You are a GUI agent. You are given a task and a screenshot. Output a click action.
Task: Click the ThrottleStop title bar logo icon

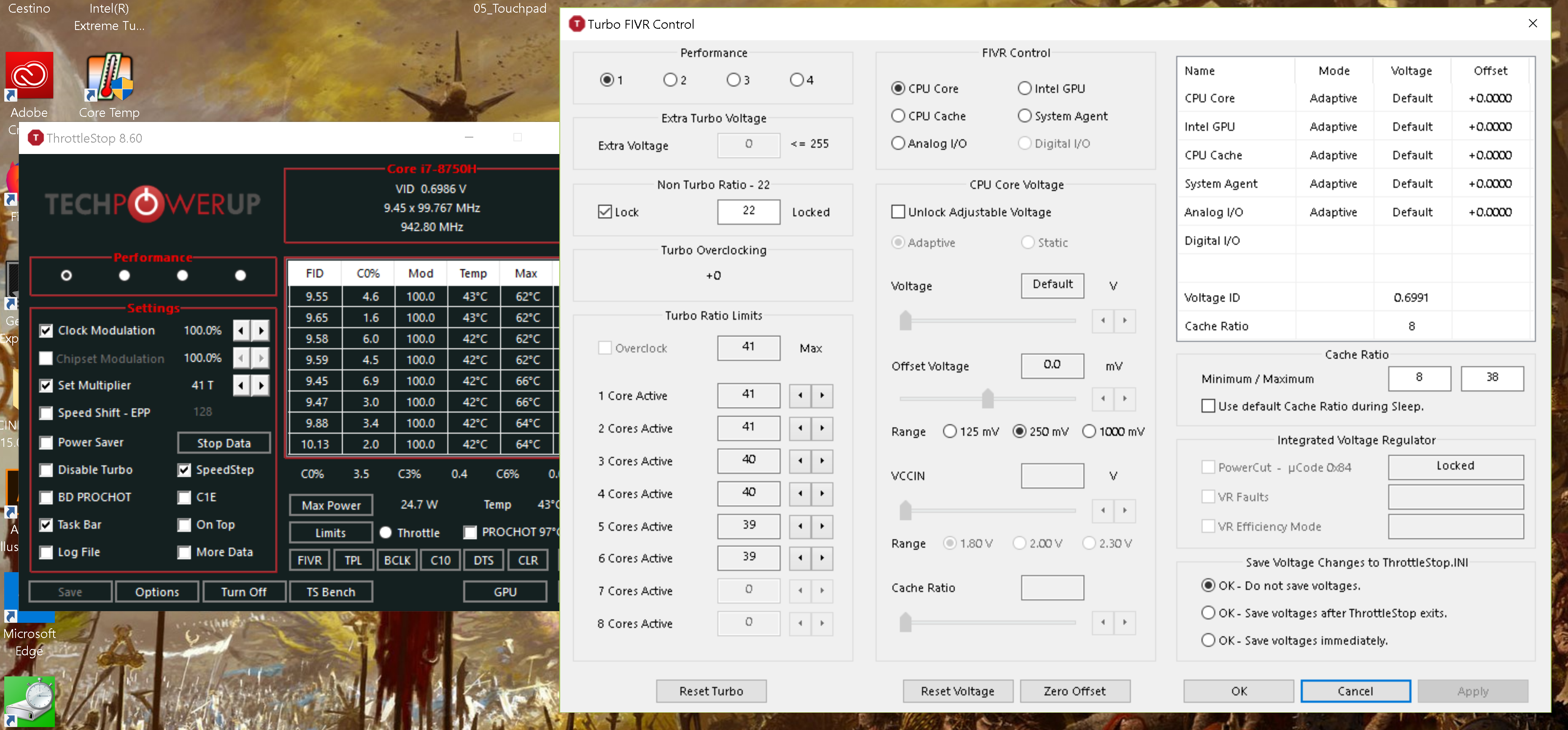coord(36,138)
